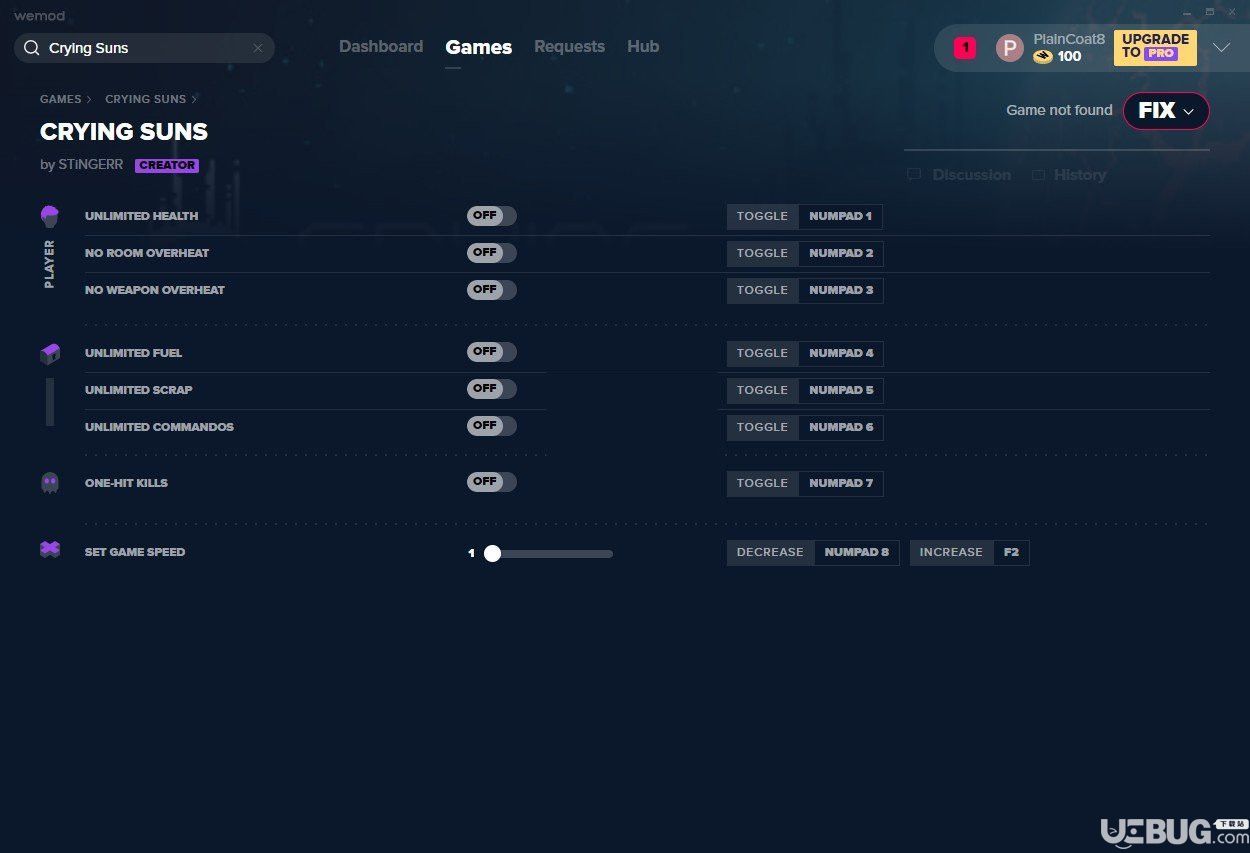Click the Upgrade to Pro button

[1155, 47]
